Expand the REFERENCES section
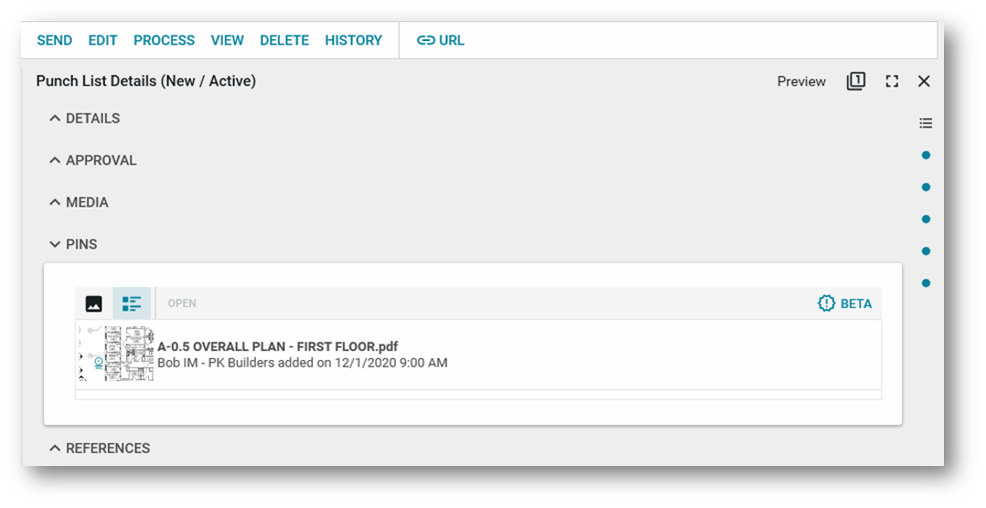This screenshot has width=986, height=508. [x=55, y=448]
